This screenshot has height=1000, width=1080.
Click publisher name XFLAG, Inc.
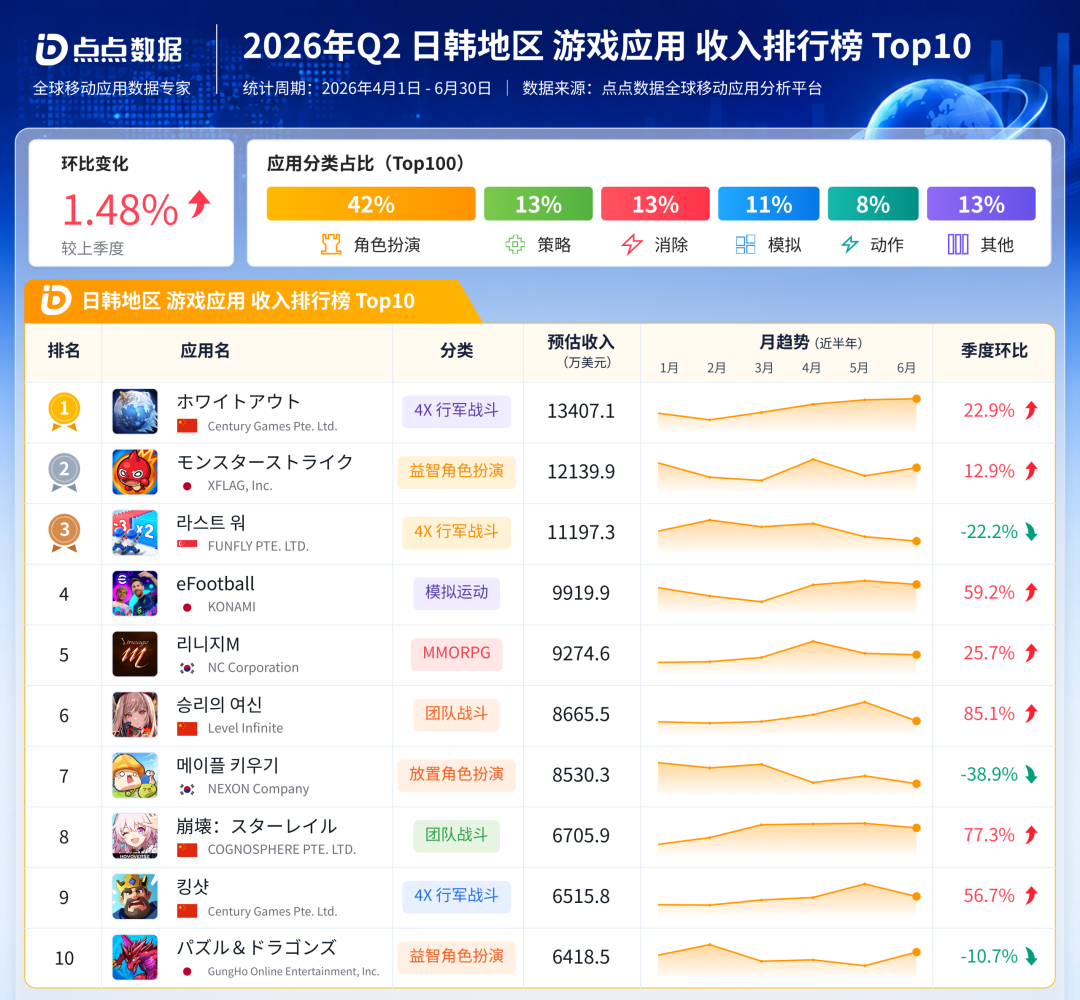pyautogui.click(x=240, y=486)
